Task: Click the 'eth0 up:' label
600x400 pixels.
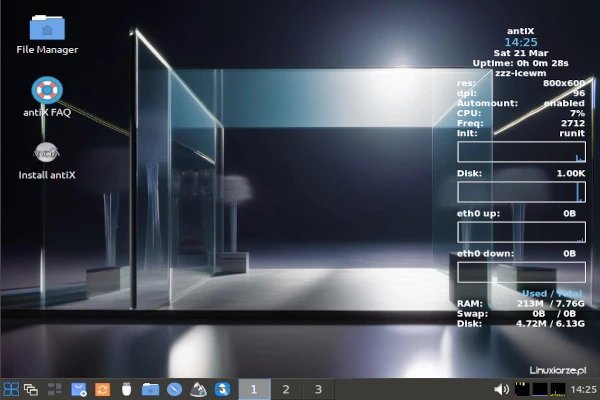Action: pyautogui.click(x=478, y=214)
